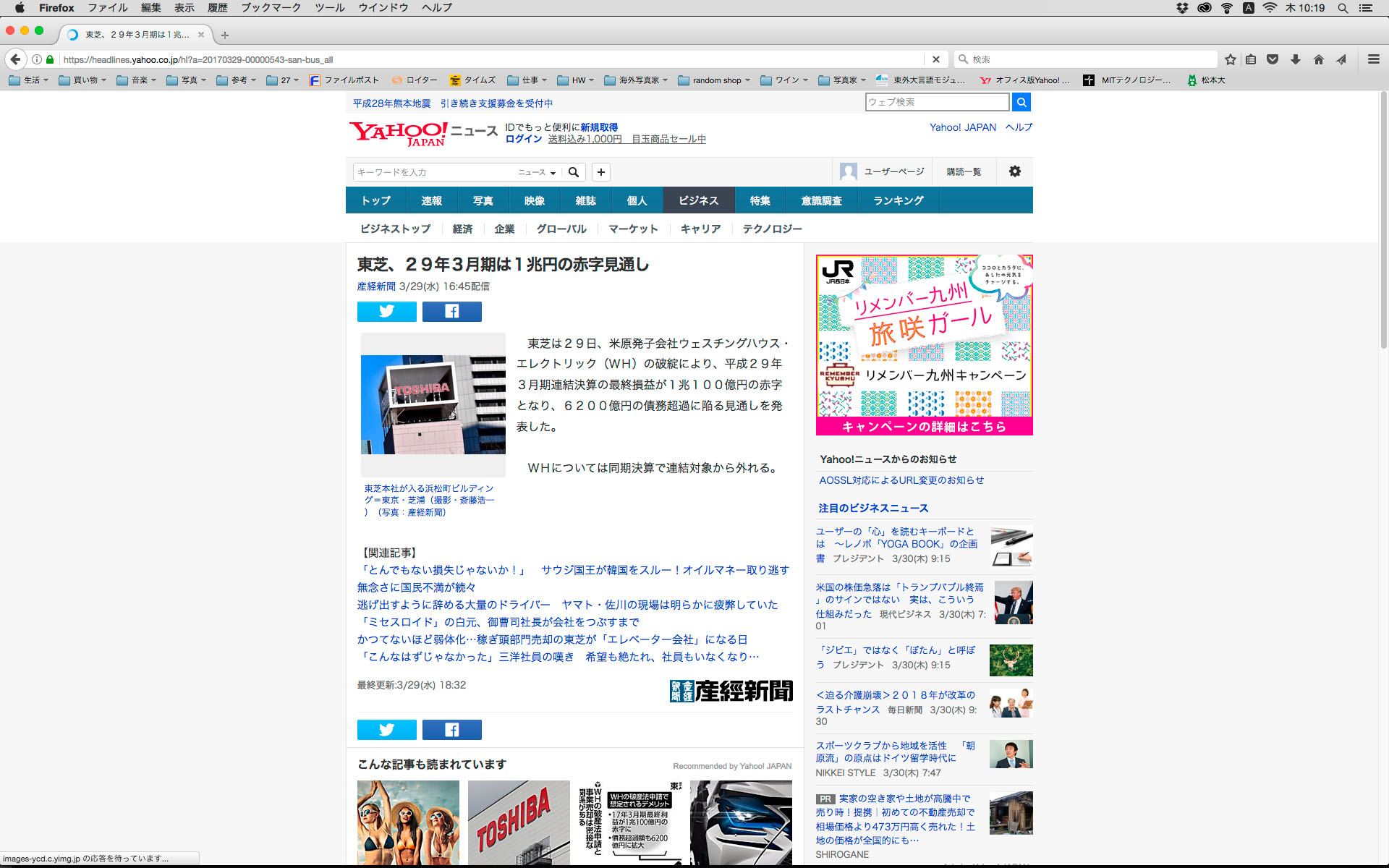
Task: Click the Pocket save icon
Action: (x=1273, y=59)
